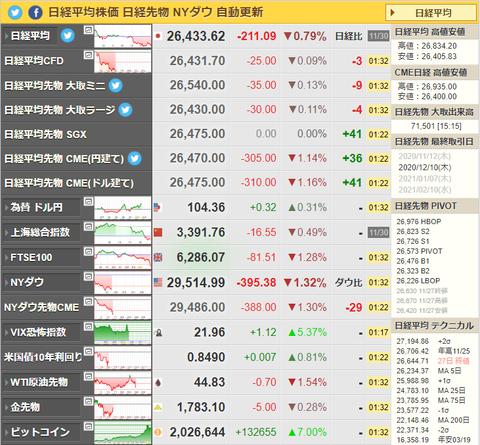Open the 米国債10年利回り row label
Screen dimensions: 480x445
point(43,357)
